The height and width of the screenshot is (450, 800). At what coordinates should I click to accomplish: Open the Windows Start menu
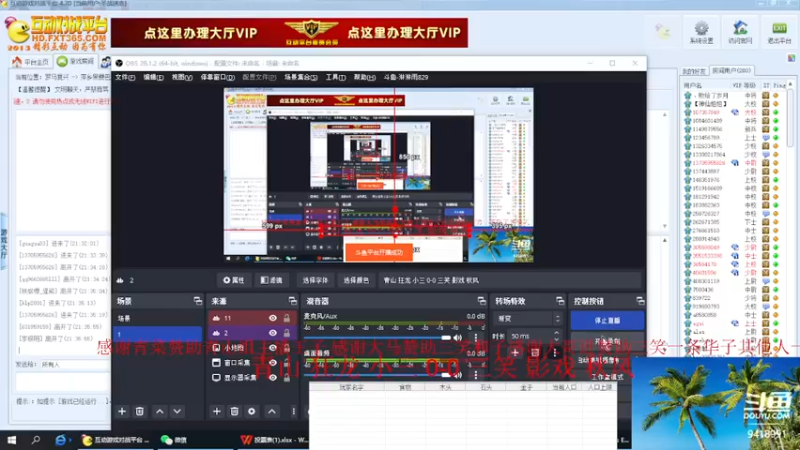(x=11, y=440)
